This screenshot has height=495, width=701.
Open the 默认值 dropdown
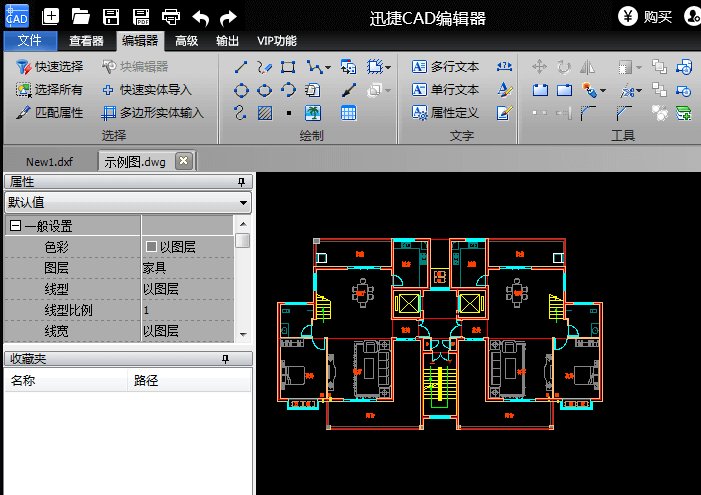pyautogui.click(x=243, y=203)
